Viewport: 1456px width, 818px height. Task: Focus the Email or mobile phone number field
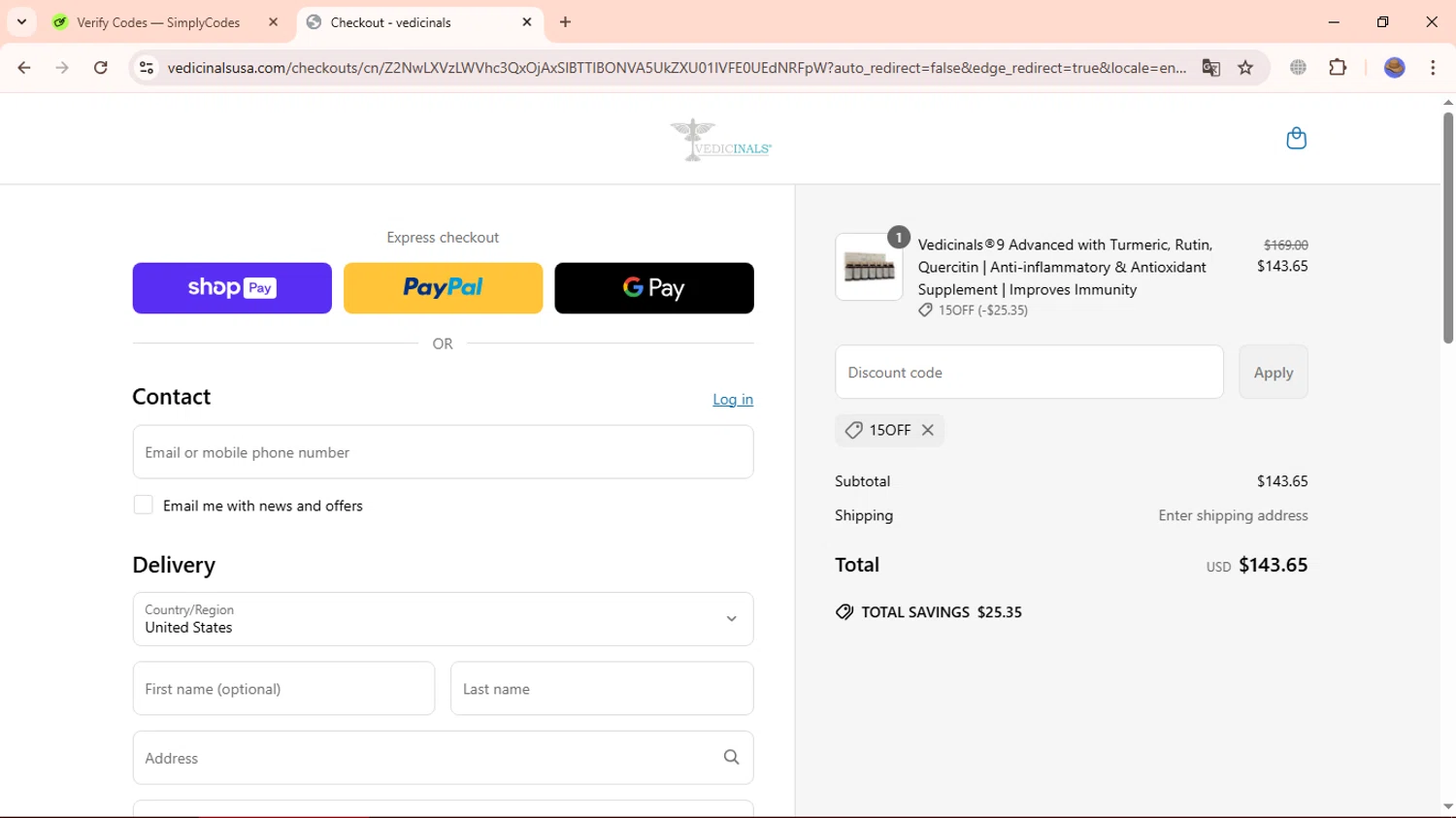click(443, 452)
